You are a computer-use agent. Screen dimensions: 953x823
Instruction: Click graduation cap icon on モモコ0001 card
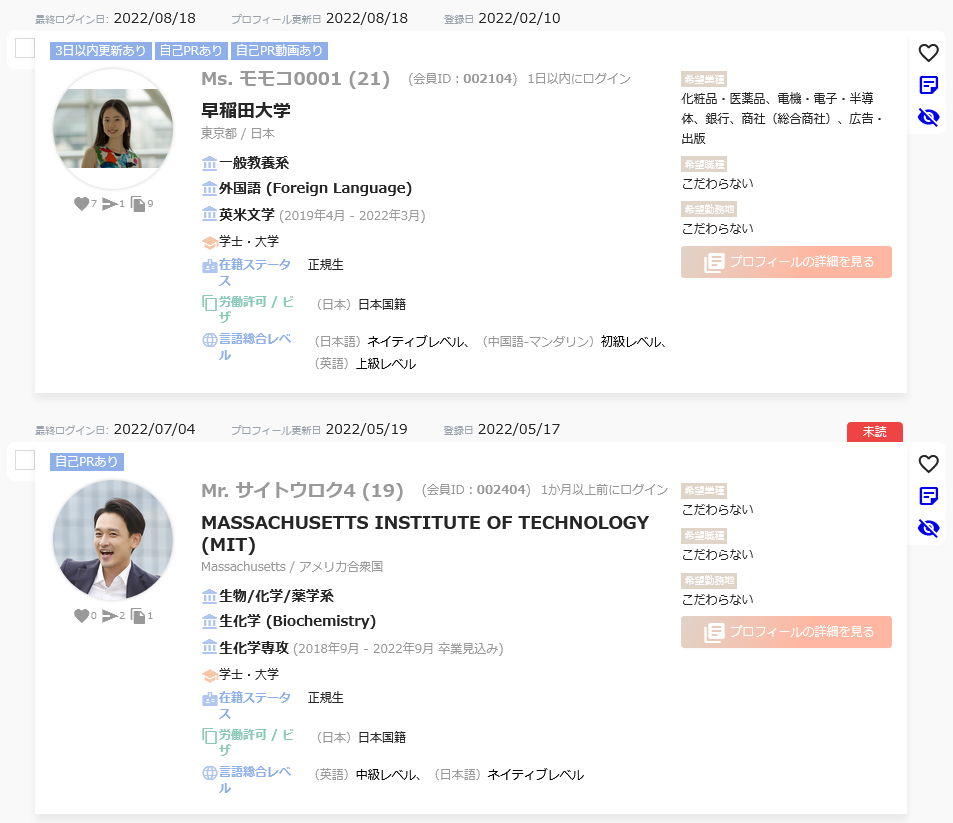coord(210,243)
